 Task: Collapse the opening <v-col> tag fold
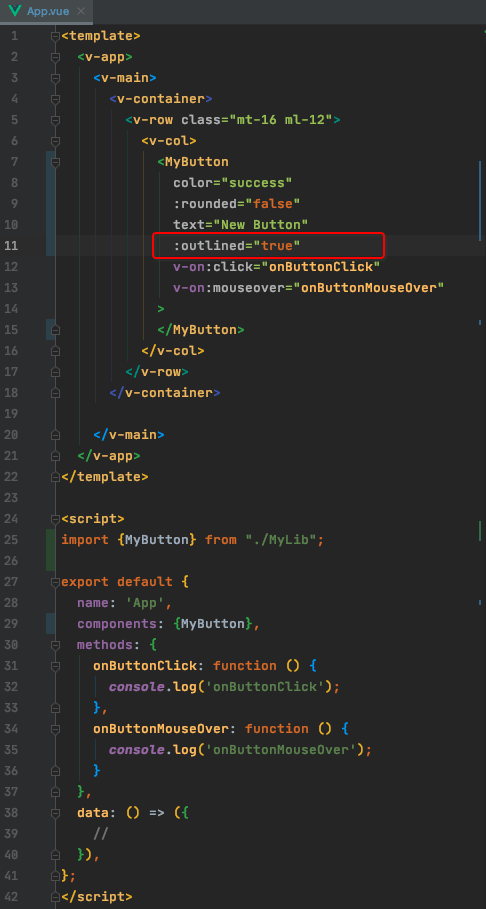pos(55,141)
